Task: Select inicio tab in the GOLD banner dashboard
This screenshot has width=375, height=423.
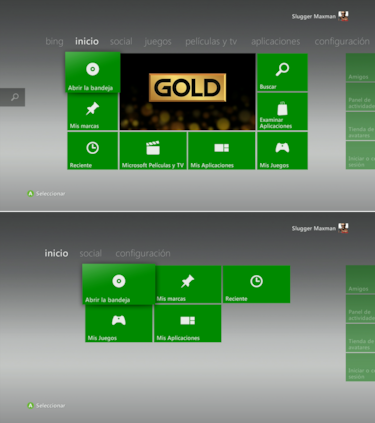Action: (x=87, y=41)
